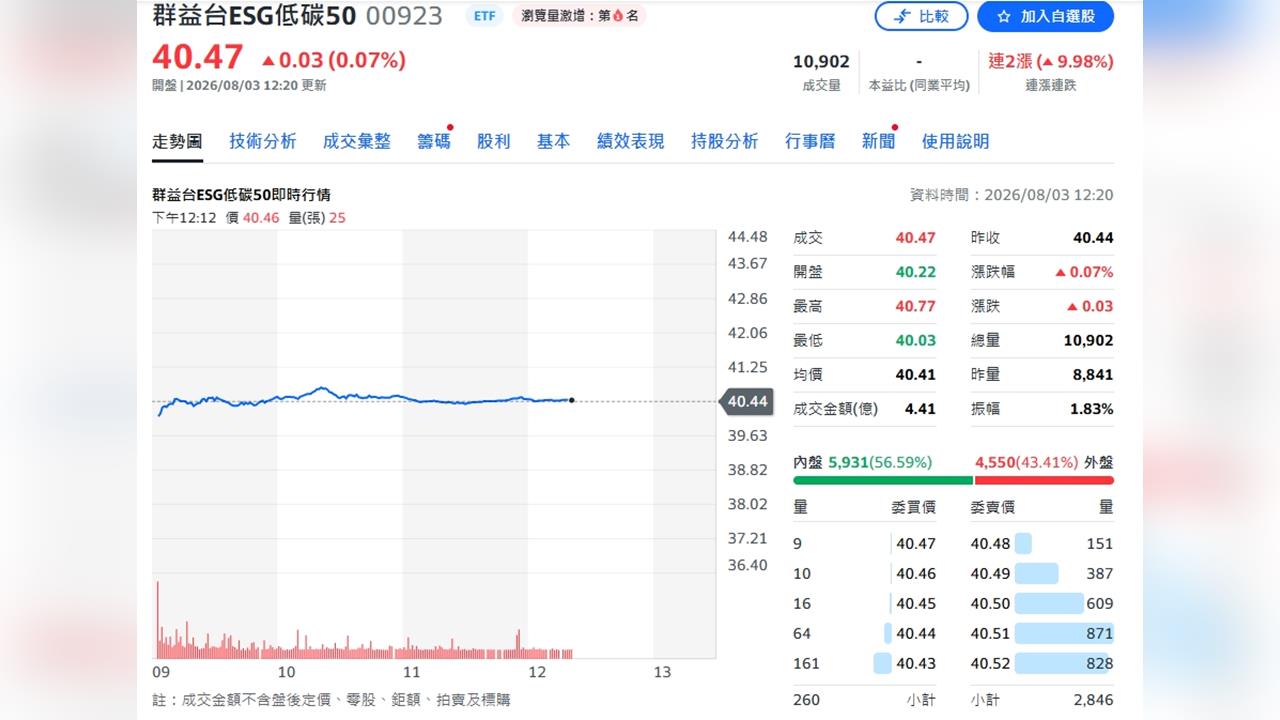Image resolution: width=1280 pixels, height=720 pixels.
Task: Click the 振幅 value 1.83%
Action: 1093,408
